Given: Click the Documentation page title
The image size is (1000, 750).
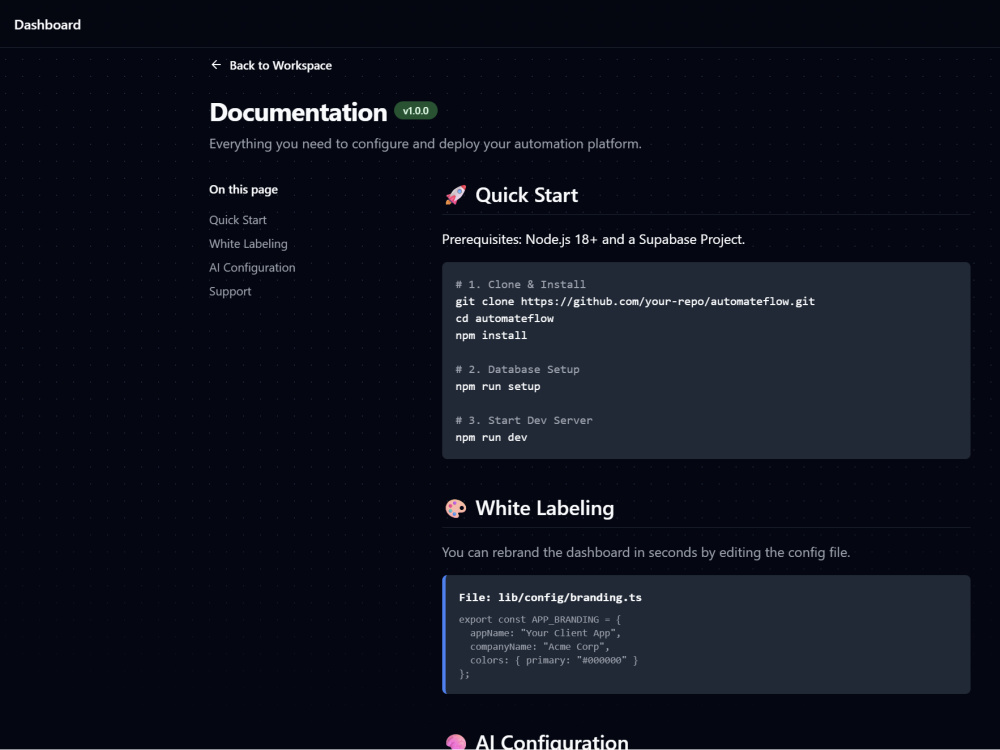Looking at the screenshot, I should point(298,112).
